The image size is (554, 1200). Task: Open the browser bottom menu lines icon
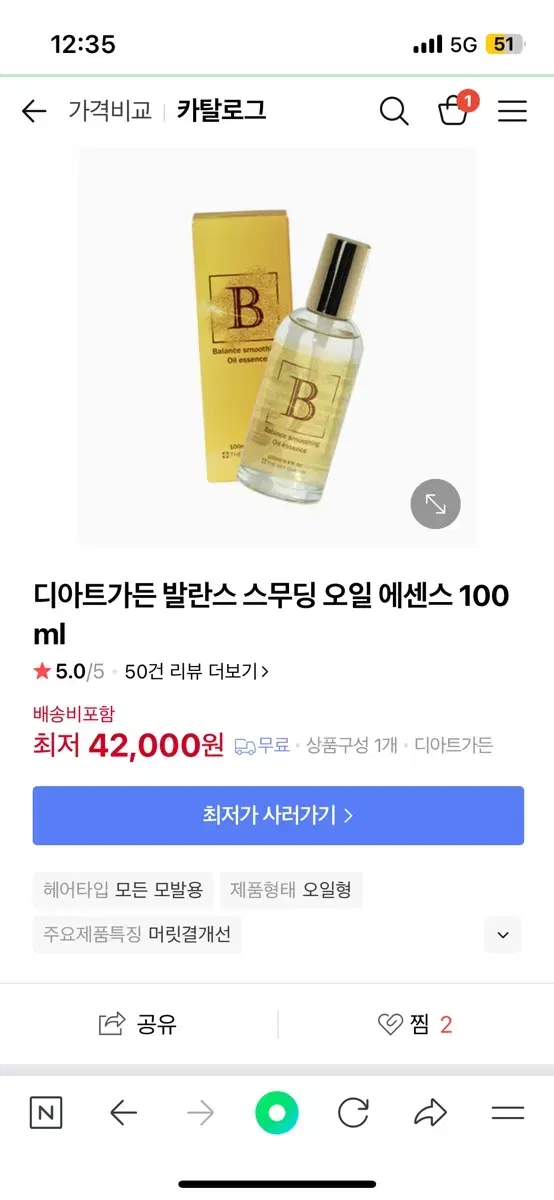(x=508, y=1113)
